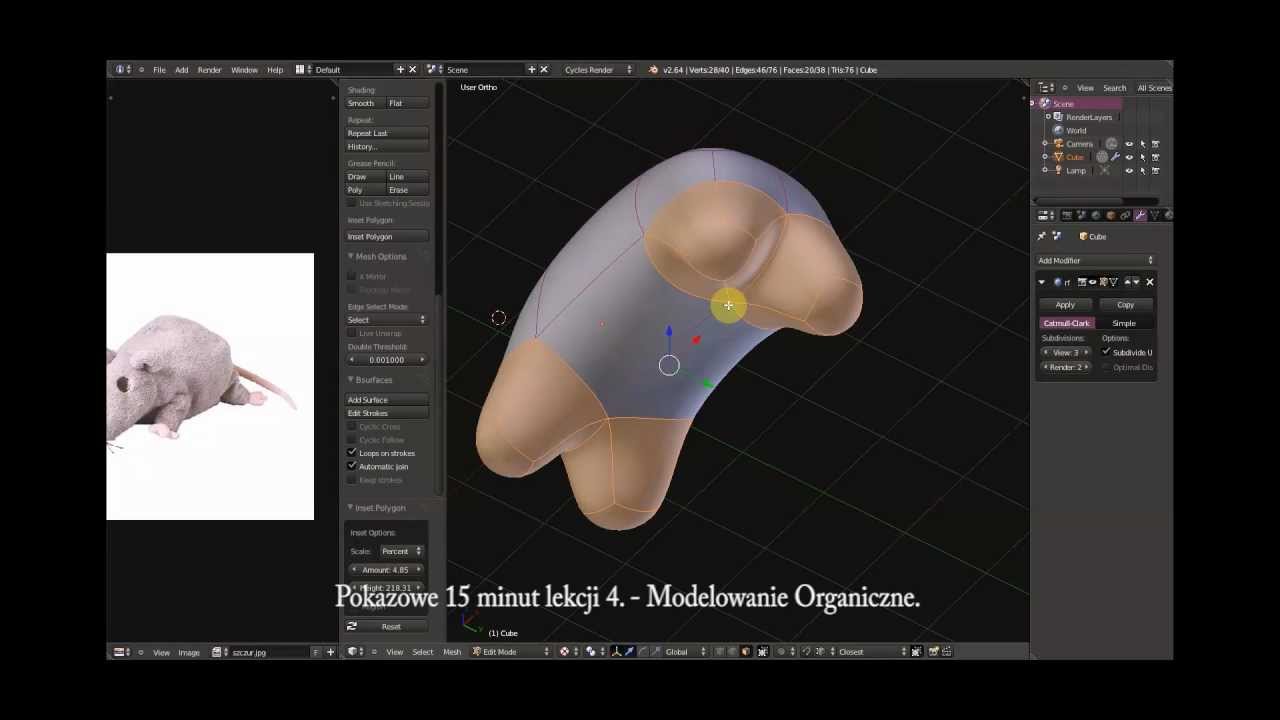Click the Inset Polygon tool button

[x=387, y=237]
